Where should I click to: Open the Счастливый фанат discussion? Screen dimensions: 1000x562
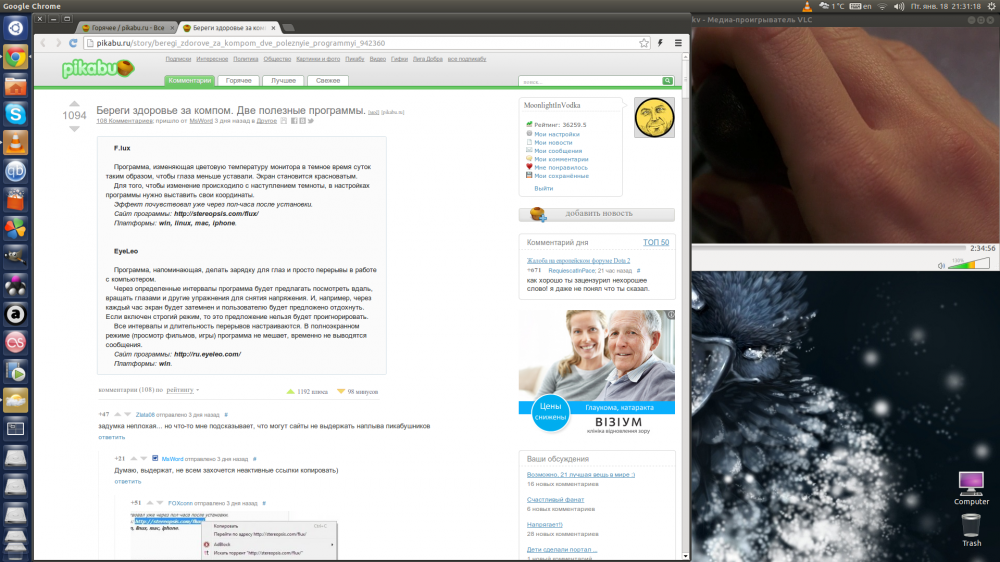(555, 499)
